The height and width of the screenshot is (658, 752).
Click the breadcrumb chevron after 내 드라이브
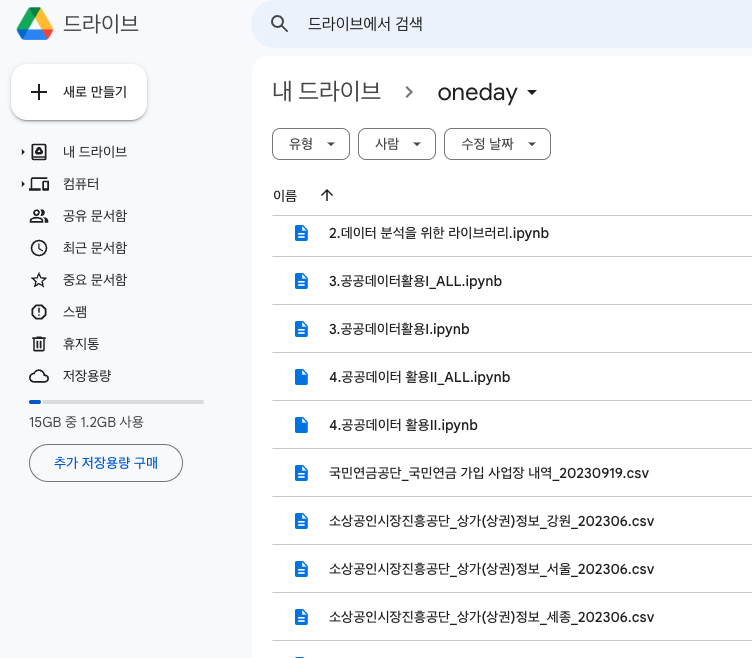point(409,92)
